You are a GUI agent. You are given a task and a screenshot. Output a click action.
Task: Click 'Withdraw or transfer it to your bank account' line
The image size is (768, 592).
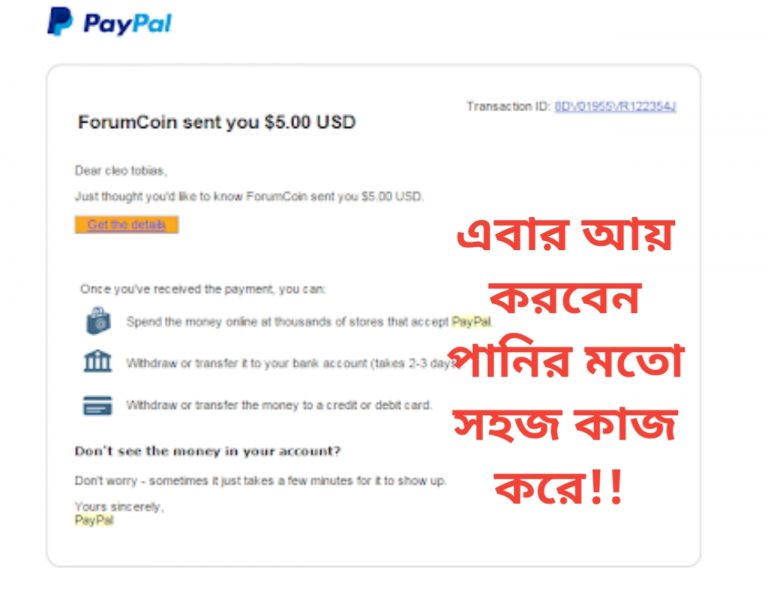(x=292, y=363)
